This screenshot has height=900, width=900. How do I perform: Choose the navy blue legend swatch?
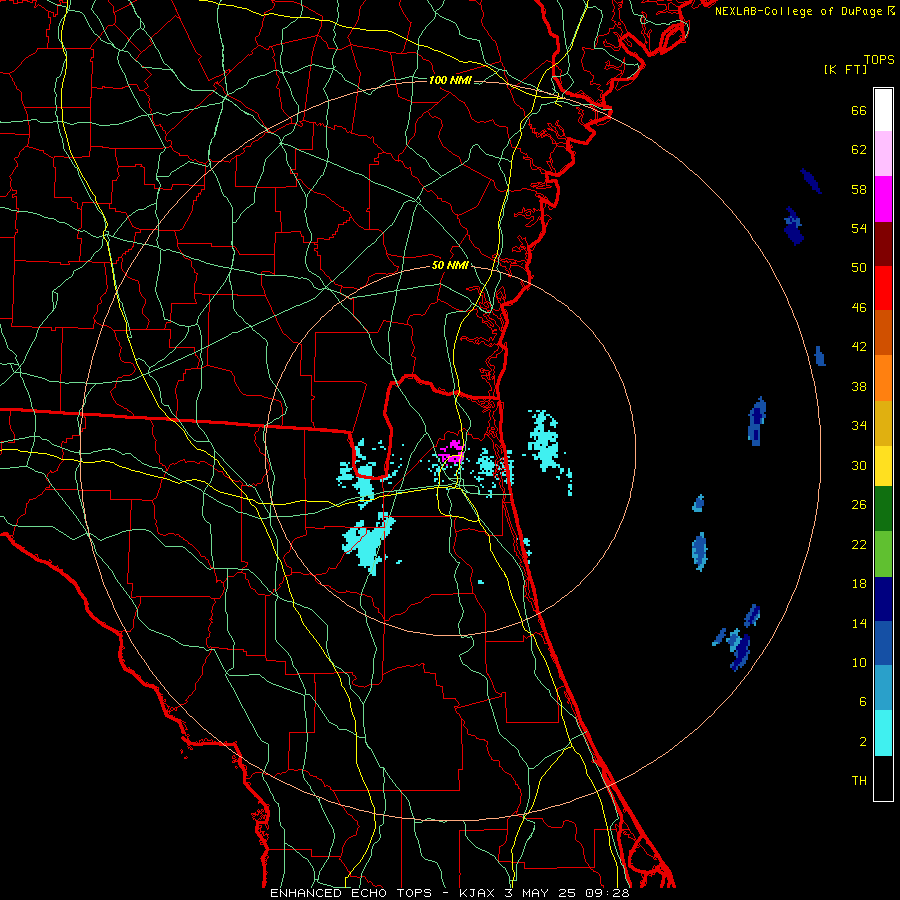coord(883,599)
